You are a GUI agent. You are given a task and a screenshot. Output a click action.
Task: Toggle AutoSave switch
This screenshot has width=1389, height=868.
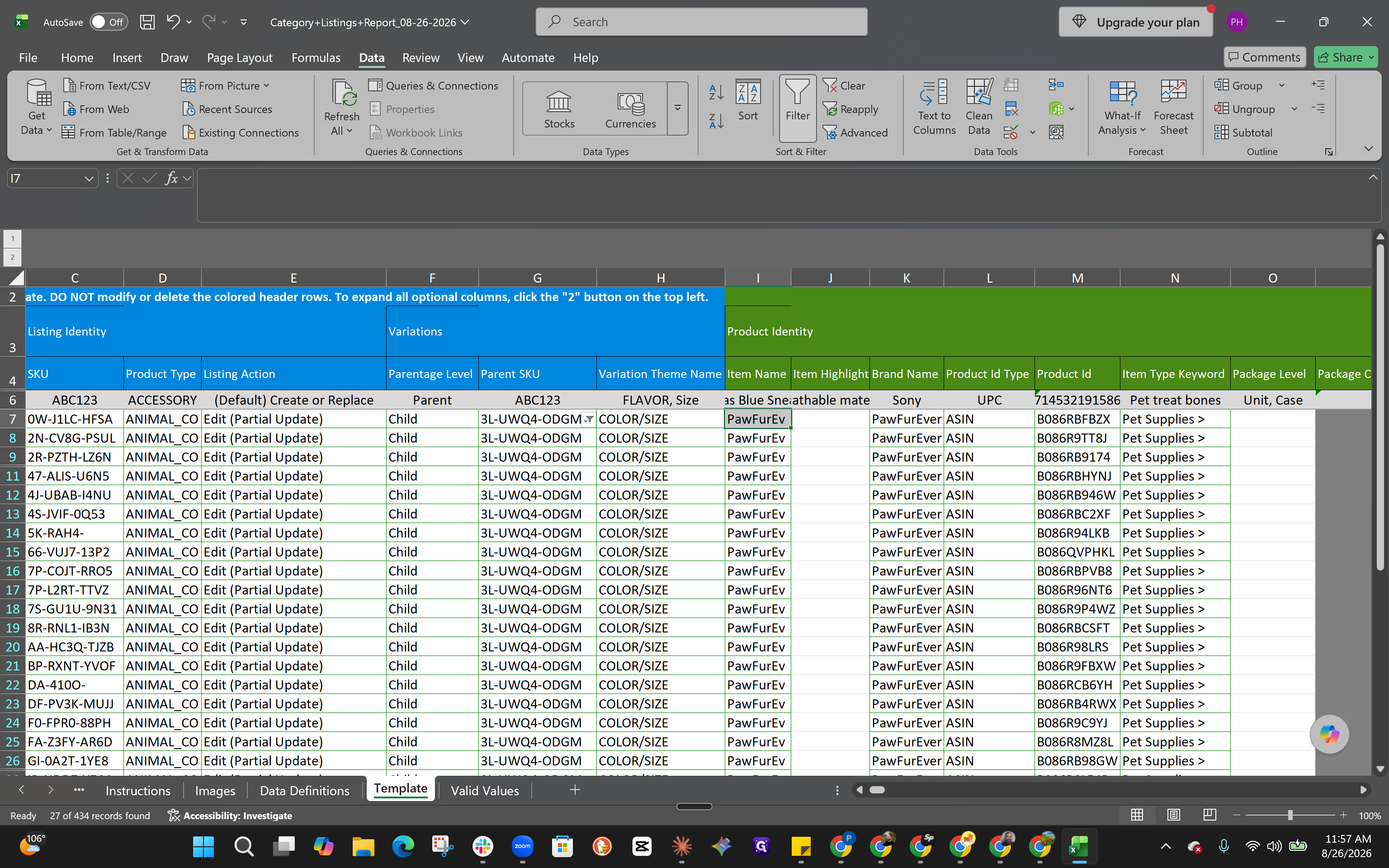click(109, 22)
